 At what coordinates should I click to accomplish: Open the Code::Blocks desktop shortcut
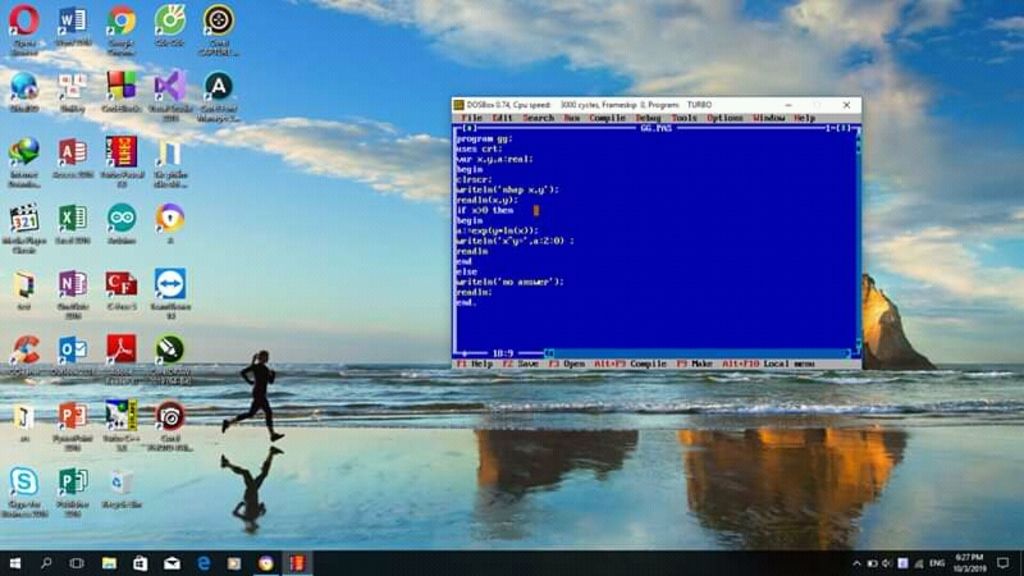click(x=121, y=86)
